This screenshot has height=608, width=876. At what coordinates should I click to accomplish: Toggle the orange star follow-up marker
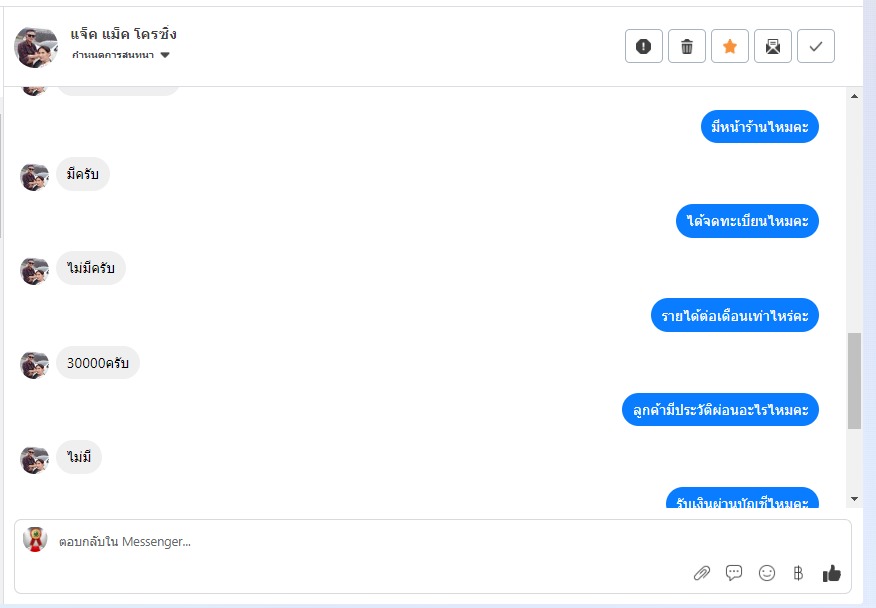(730, 46)
